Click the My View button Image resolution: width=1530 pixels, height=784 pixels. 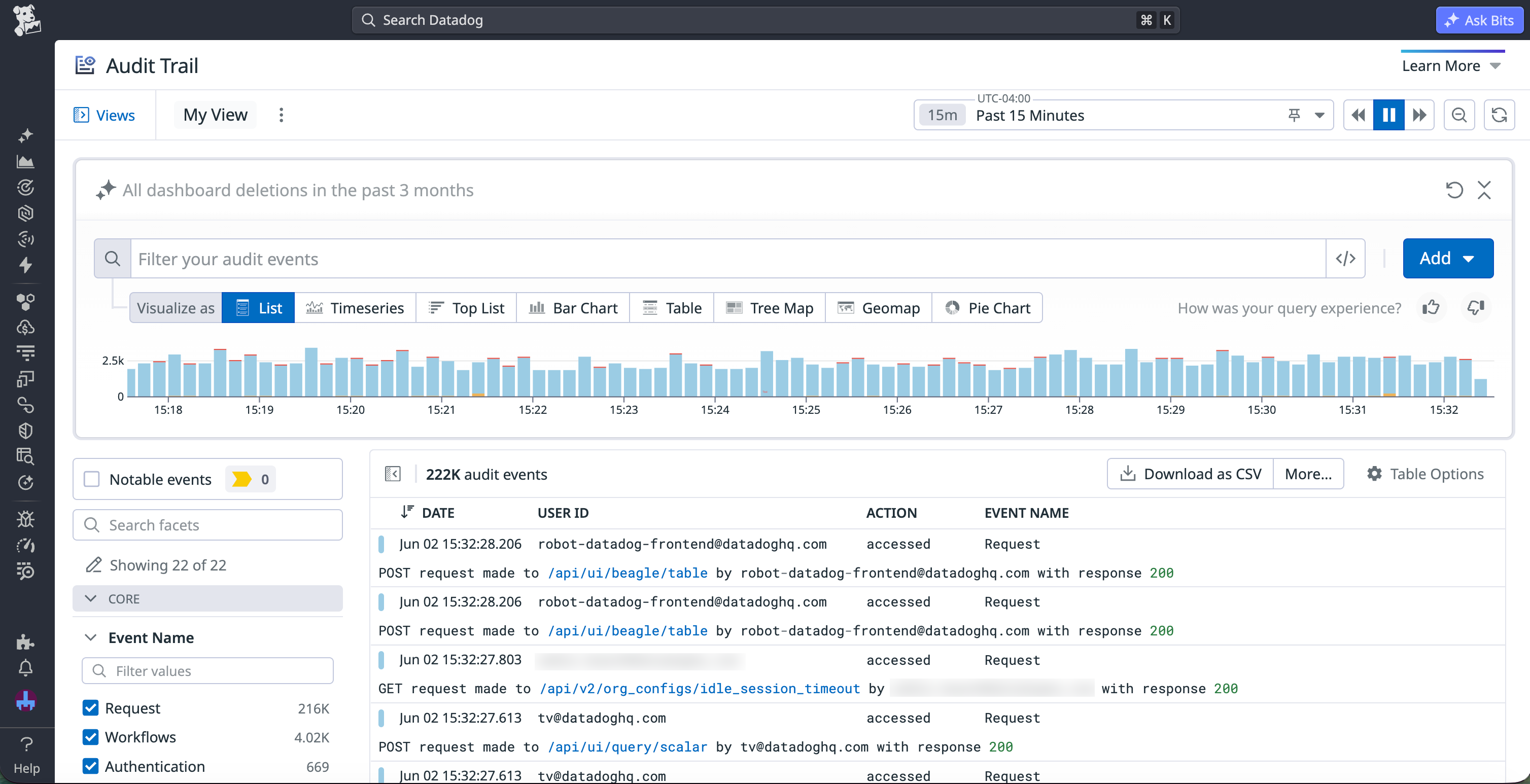[x=216, y=115]
